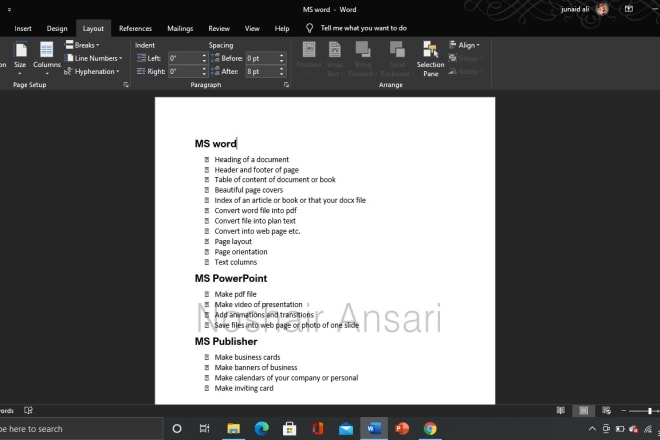Switch to Print Layout view
The image size is (660, 440).
pyautogui.click(x=583, y=411)
